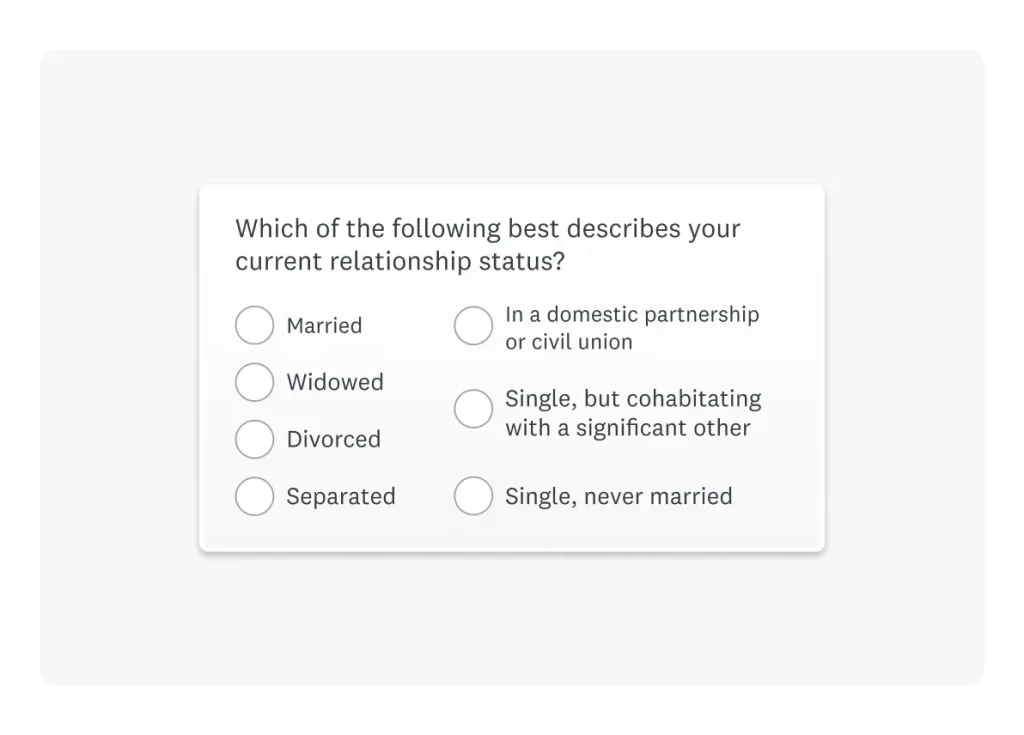
Task: Choose the single, never married option
Action: [474, 496]
